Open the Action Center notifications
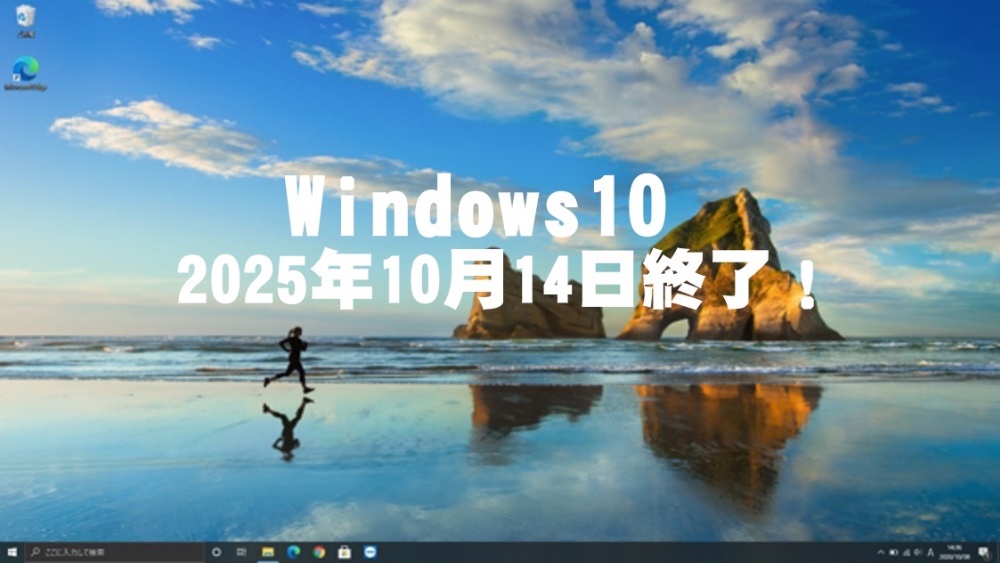Image resolution: width=1000 pixels, height=563 pixels. point(983,552)
